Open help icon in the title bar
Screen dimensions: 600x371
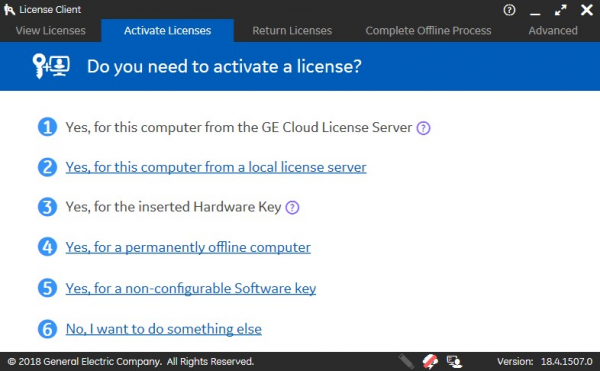[509, 10]
